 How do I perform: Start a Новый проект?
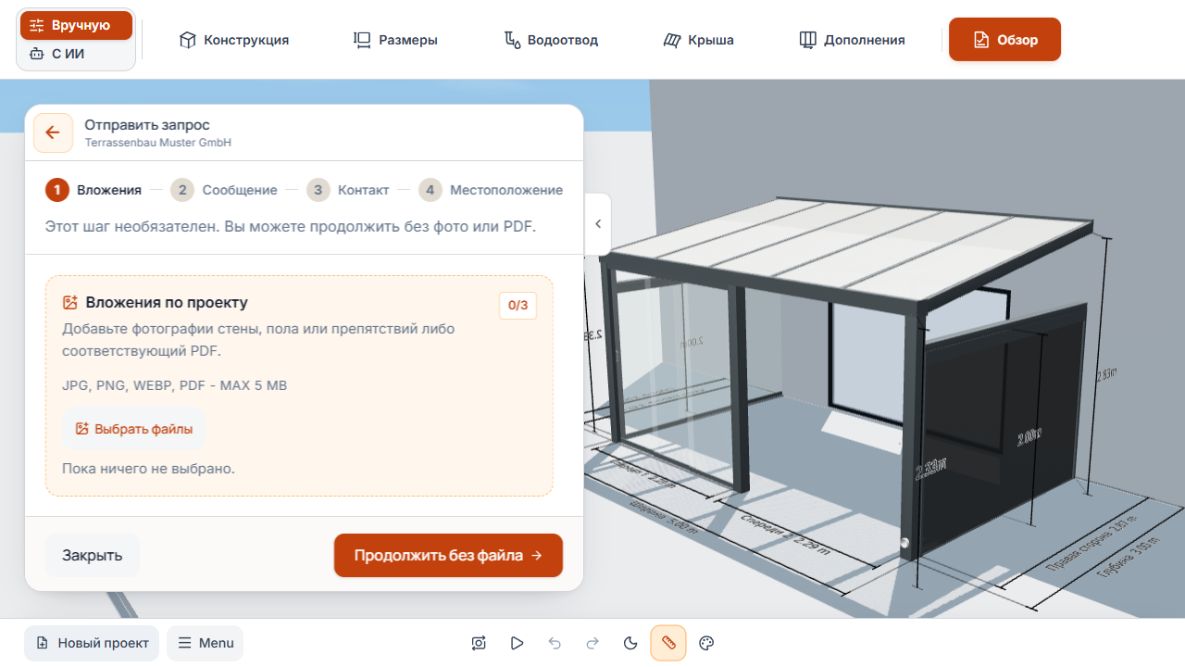click(x=91, y=643)
